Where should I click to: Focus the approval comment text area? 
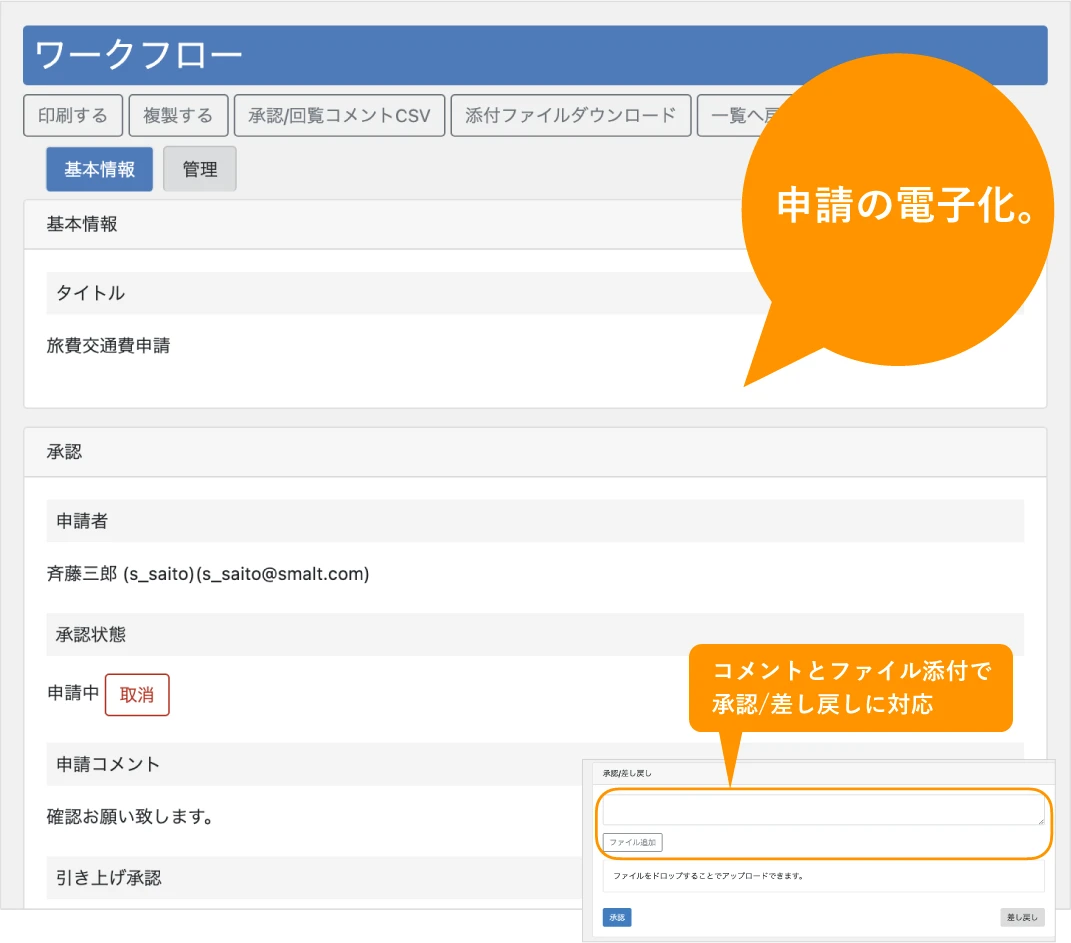[x=820, y=809]
